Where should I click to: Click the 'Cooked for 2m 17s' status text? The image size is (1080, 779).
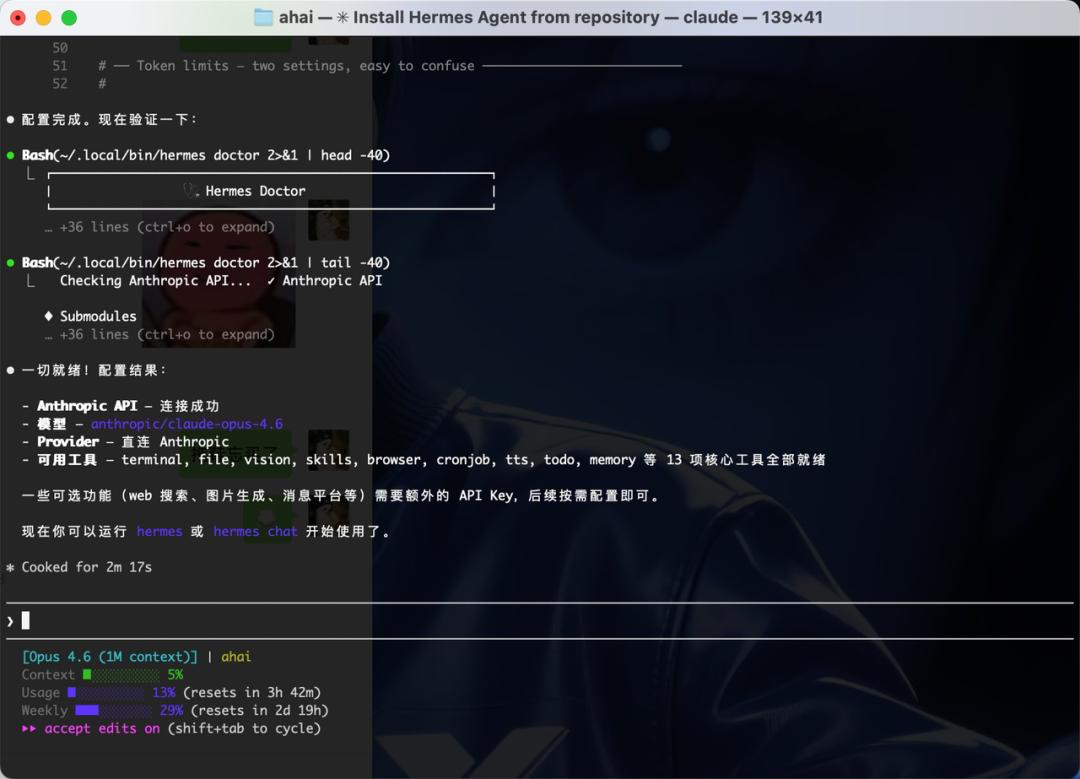click(x=87, y=567)
